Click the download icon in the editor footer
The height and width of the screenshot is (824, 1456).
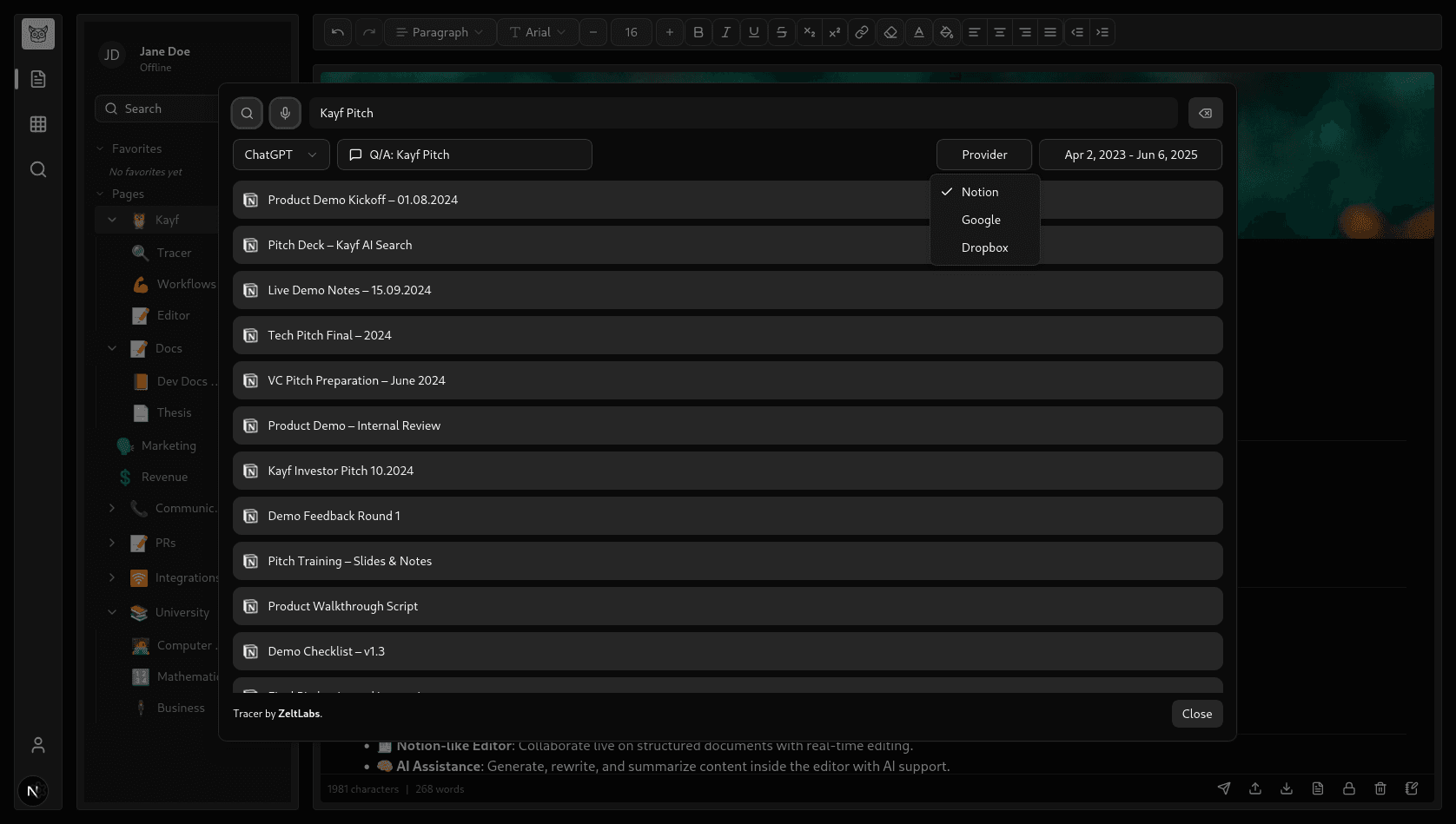[x=1287, y=788]
